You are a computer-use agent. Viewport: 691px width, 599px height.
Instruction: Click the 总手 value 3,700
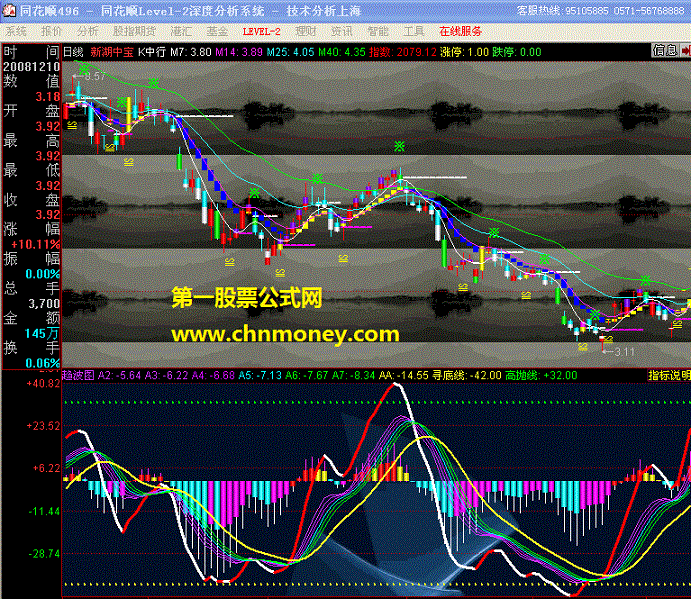[x=44, y=303]
